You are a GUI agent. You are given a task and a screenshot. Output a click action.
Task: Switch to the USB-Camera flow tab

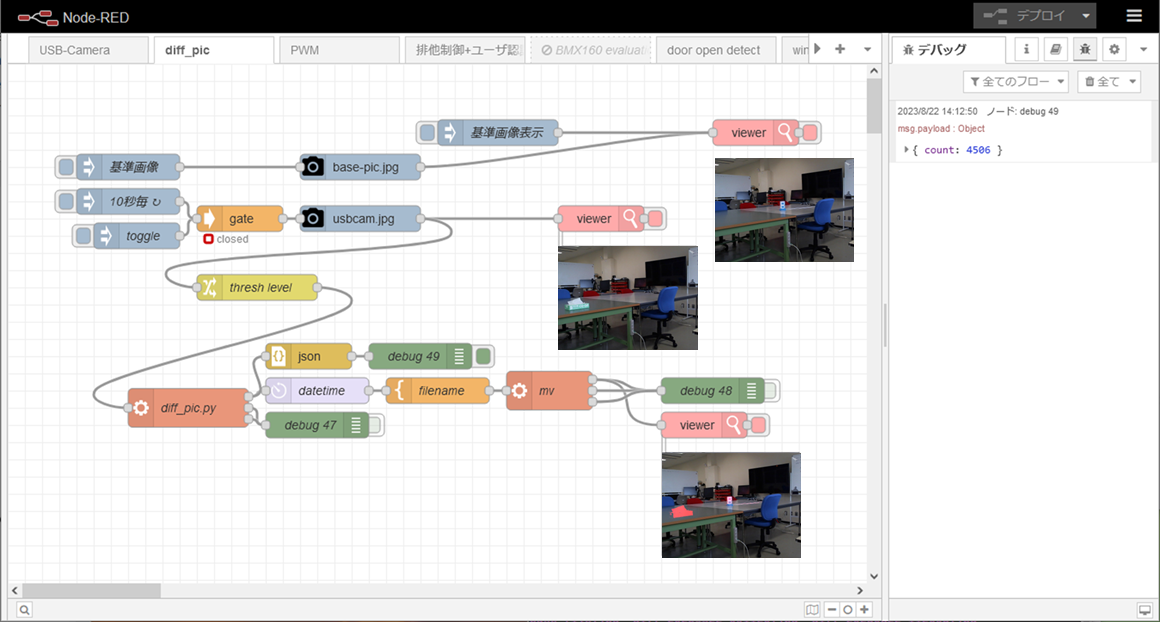pos(75,50)
